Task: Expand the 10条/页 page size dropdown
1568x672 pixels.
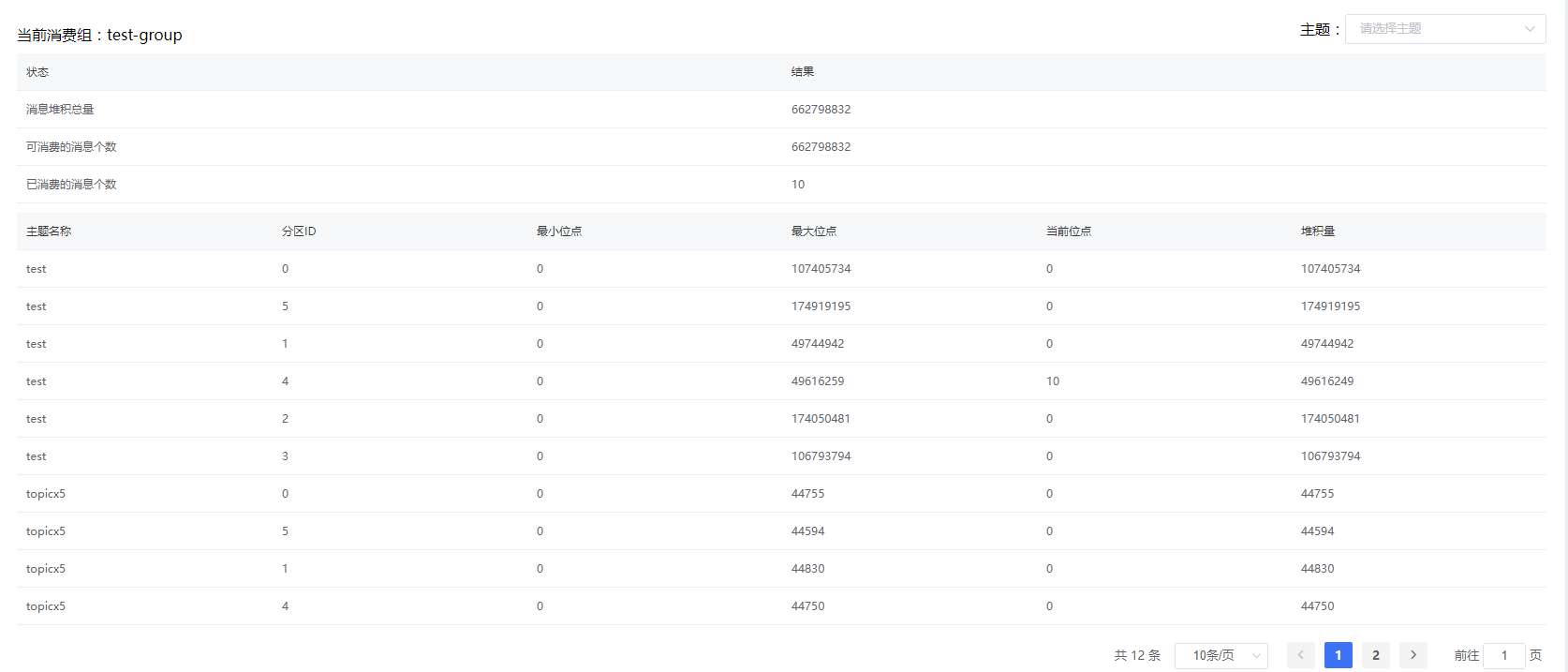Action: tap(1220, 655)
